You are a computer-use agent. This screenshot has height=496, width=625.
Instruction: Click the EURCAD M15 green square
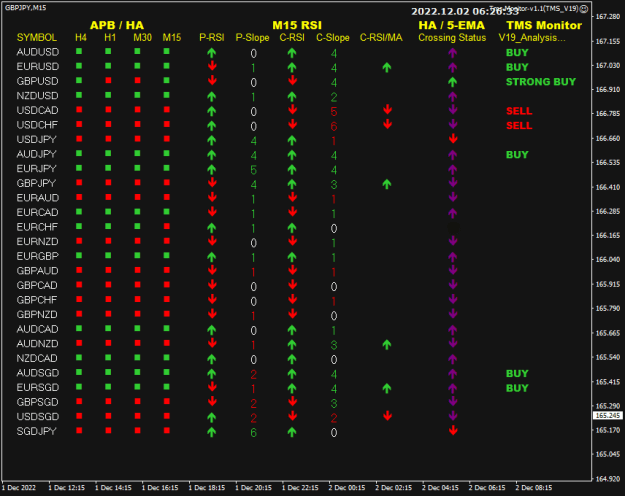(x=167, y=212)
